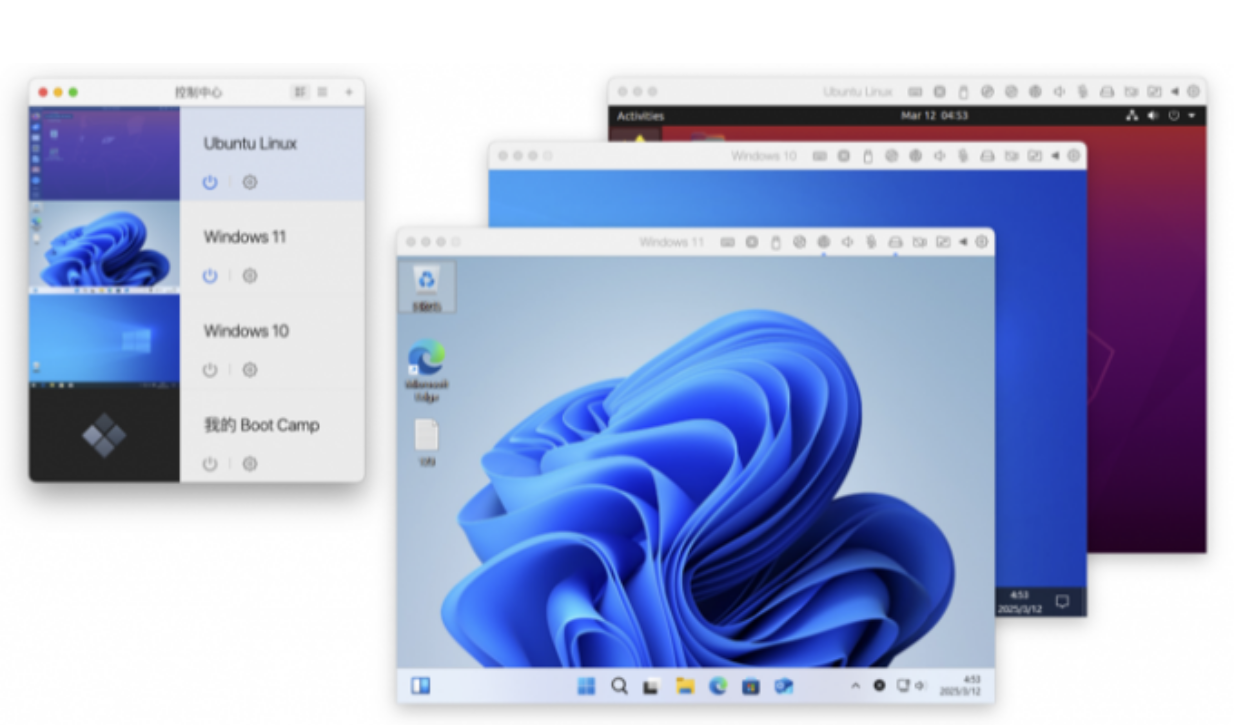Open settings gear for Ubuntu Linux in Control Center
The height and width of the screenshot is (725, 1251).
pos(250,182)
